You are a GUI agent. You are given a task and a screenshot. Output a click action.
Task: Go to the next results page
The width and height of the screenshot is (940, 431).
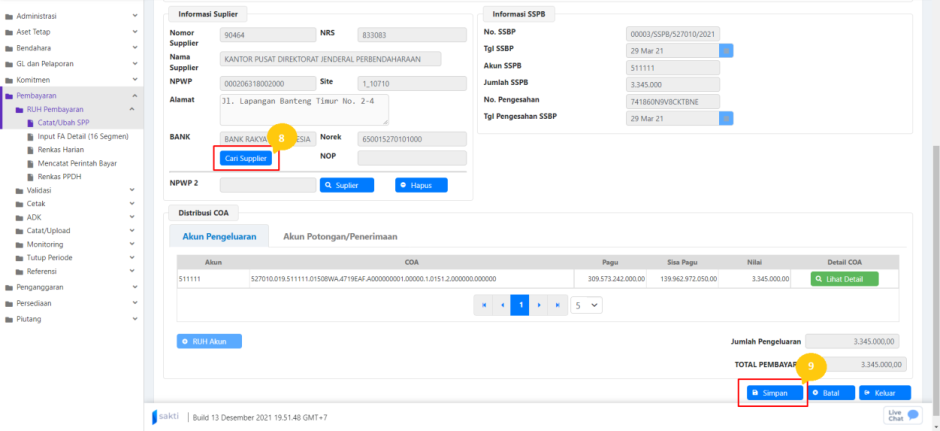pos(538,305)
